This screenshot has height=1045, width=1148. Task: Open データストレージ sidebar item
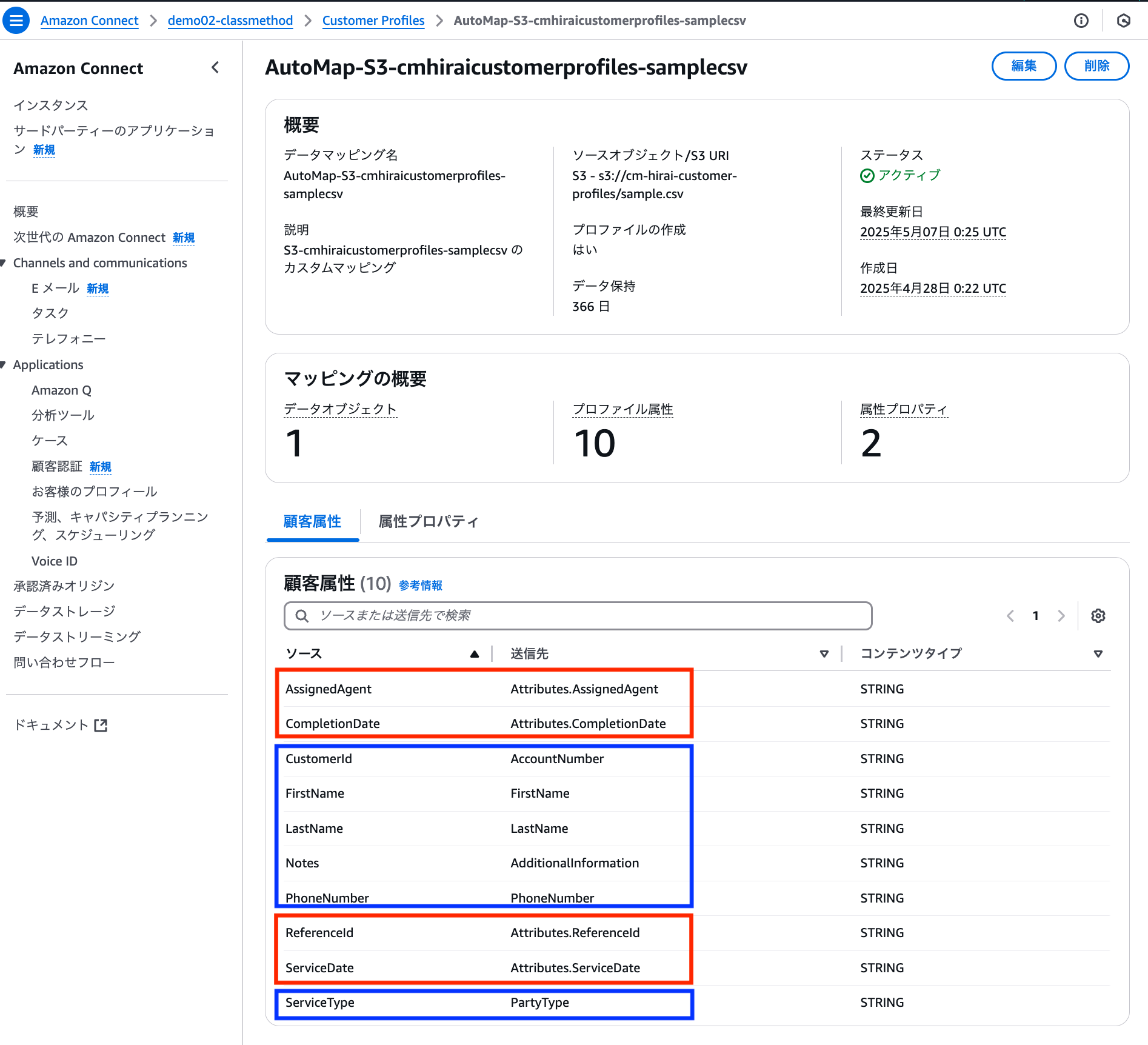click(x=64, y=612)
